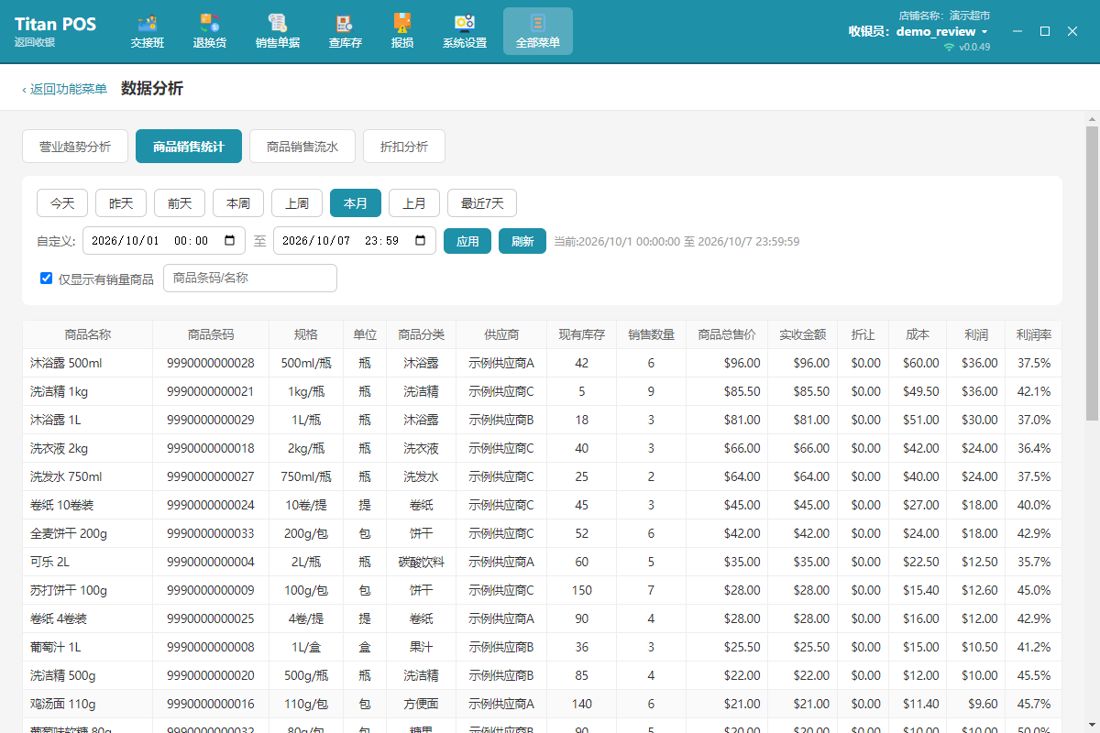This screenshot has height=733, width=1100.
Task: Click the 刷新 refresh button
Action: point(523,241)
